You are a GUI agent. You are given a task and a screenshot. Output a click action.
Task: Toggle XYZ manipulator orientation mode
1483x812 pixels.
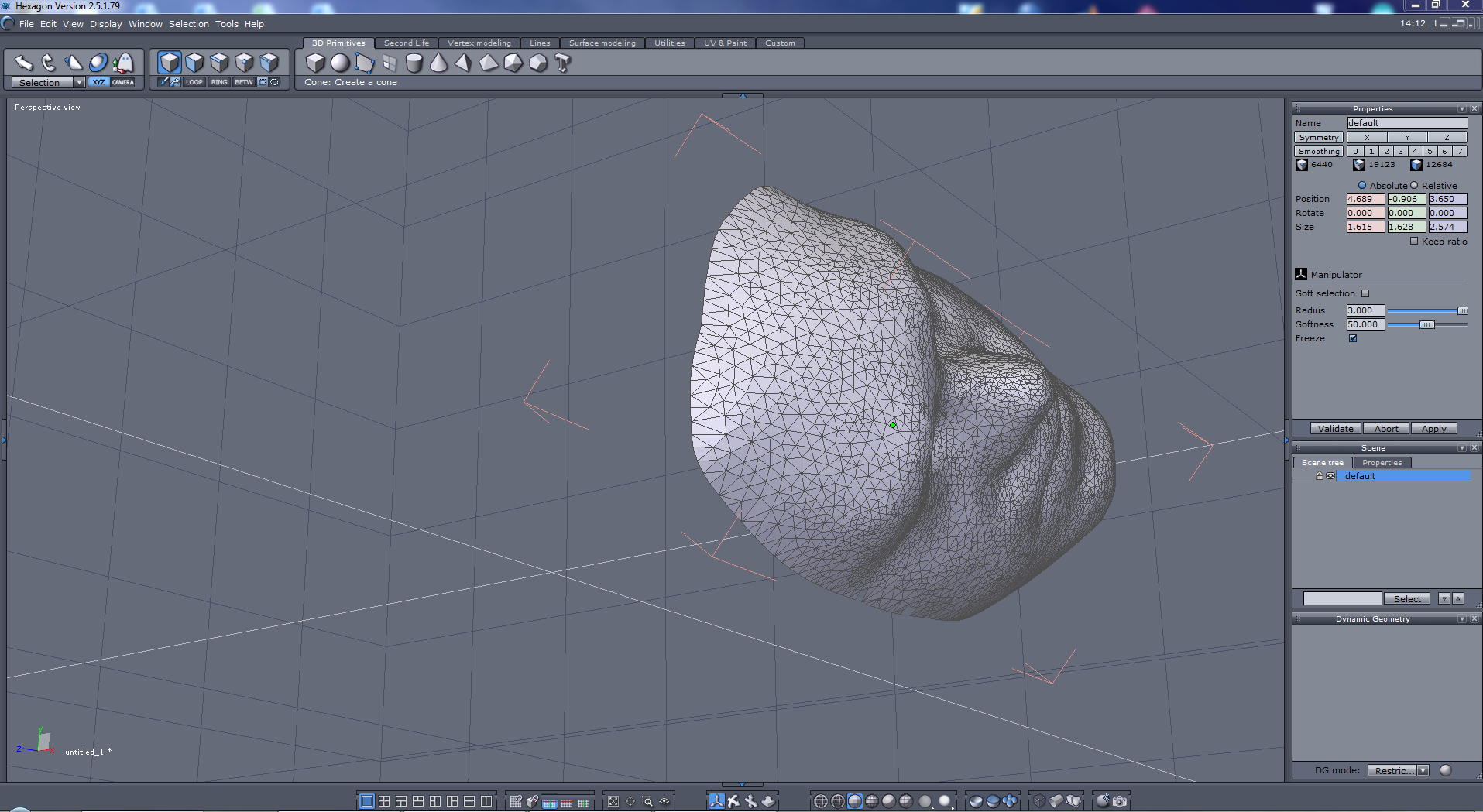[x=98, y=82]
